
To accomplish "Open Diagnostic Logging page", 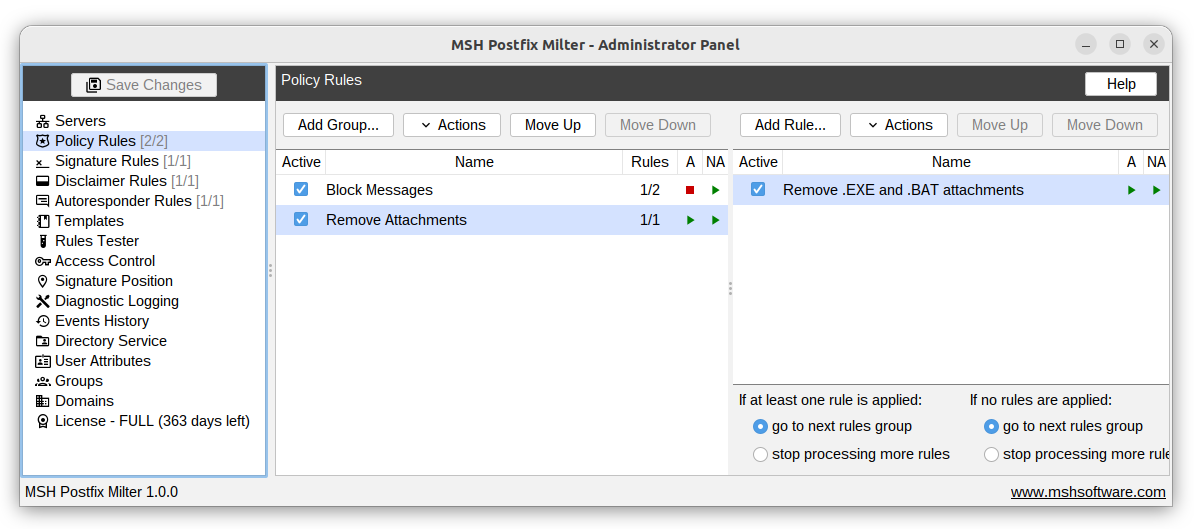I will coord(117,301).
